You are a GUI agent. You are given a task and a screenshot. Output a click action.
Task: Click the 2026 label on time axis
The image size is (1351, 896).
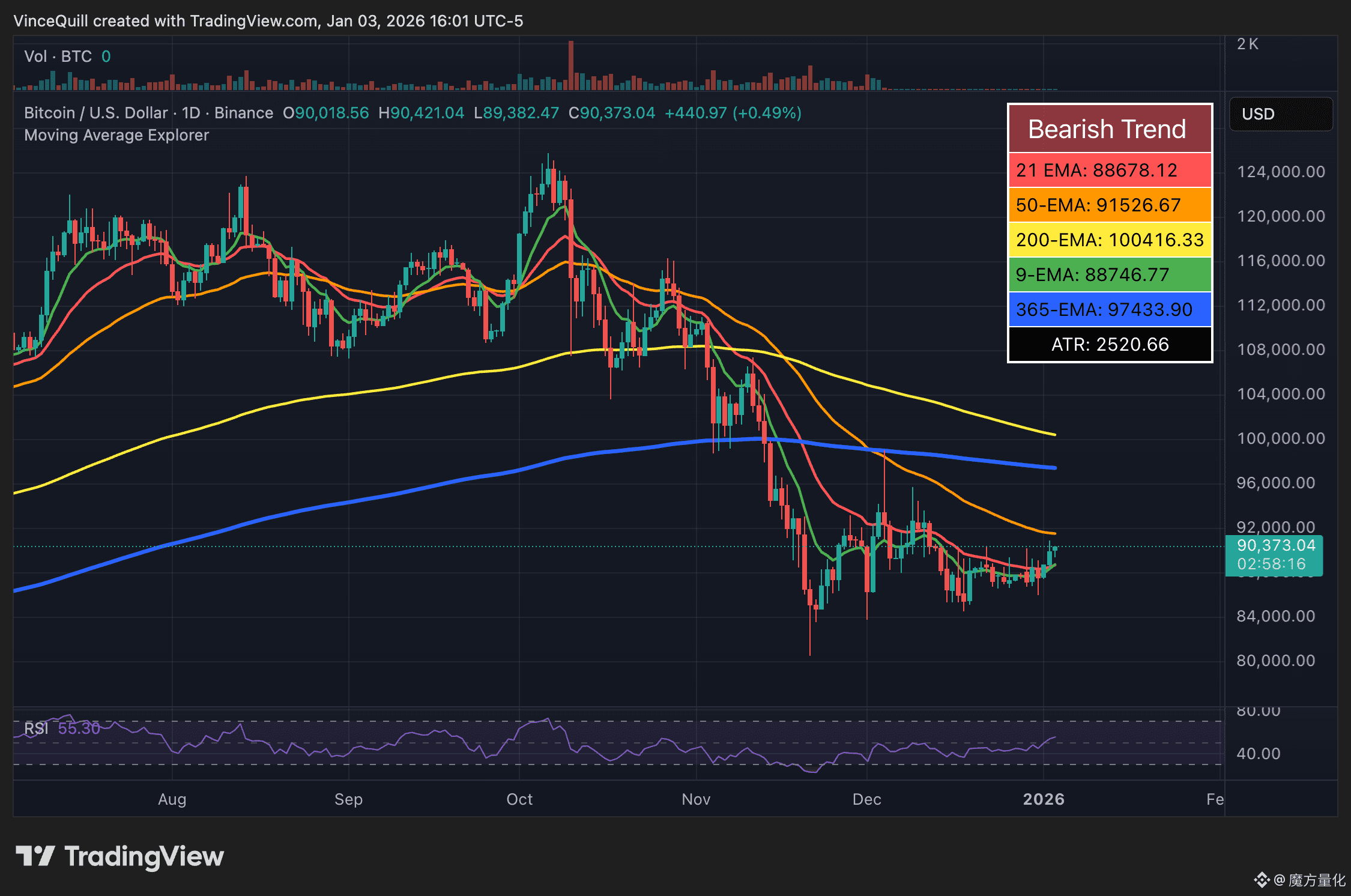[1044, 799]
